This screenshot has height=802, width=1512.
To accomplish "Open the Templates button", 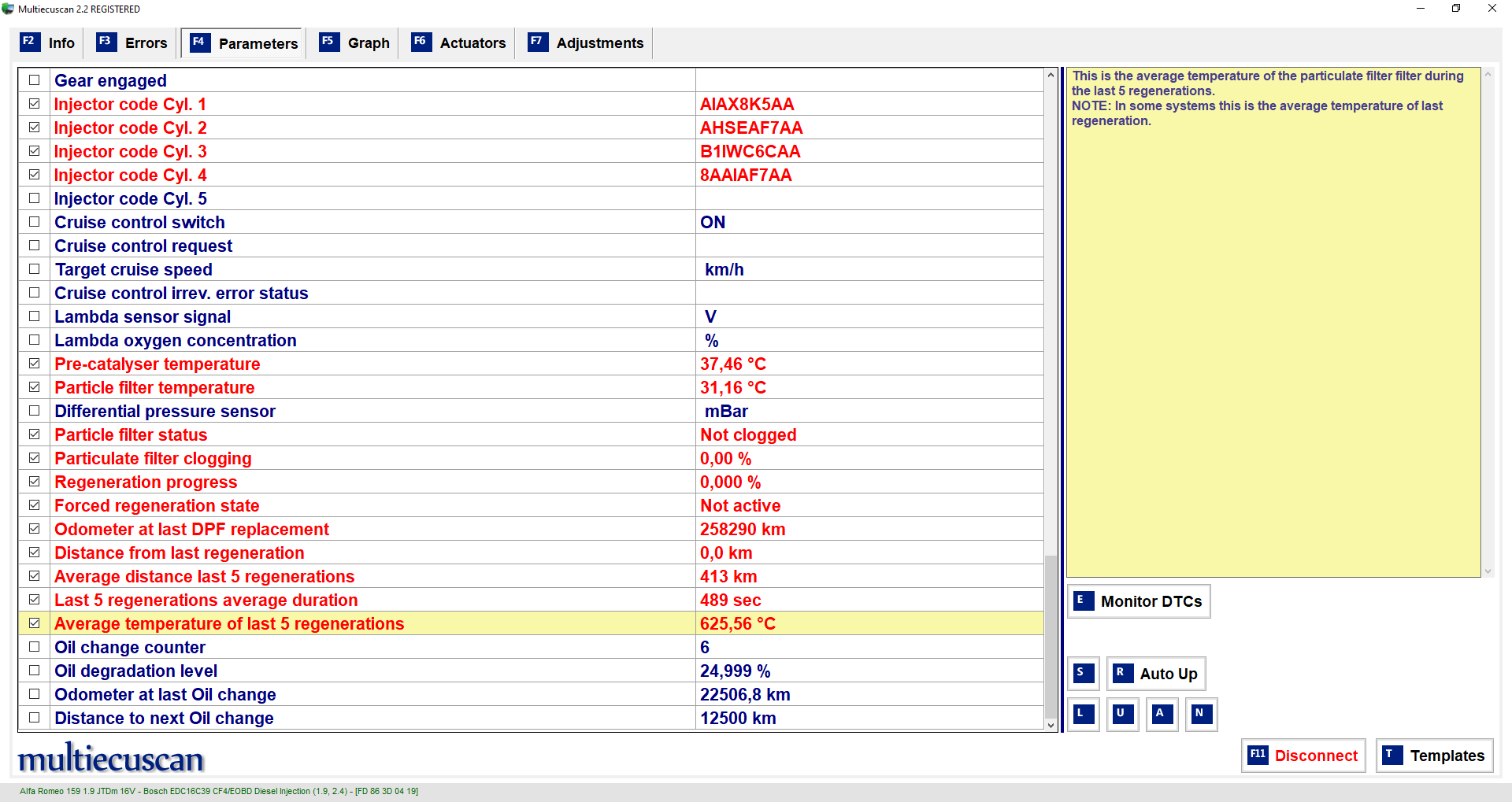I will point(1434,756).
